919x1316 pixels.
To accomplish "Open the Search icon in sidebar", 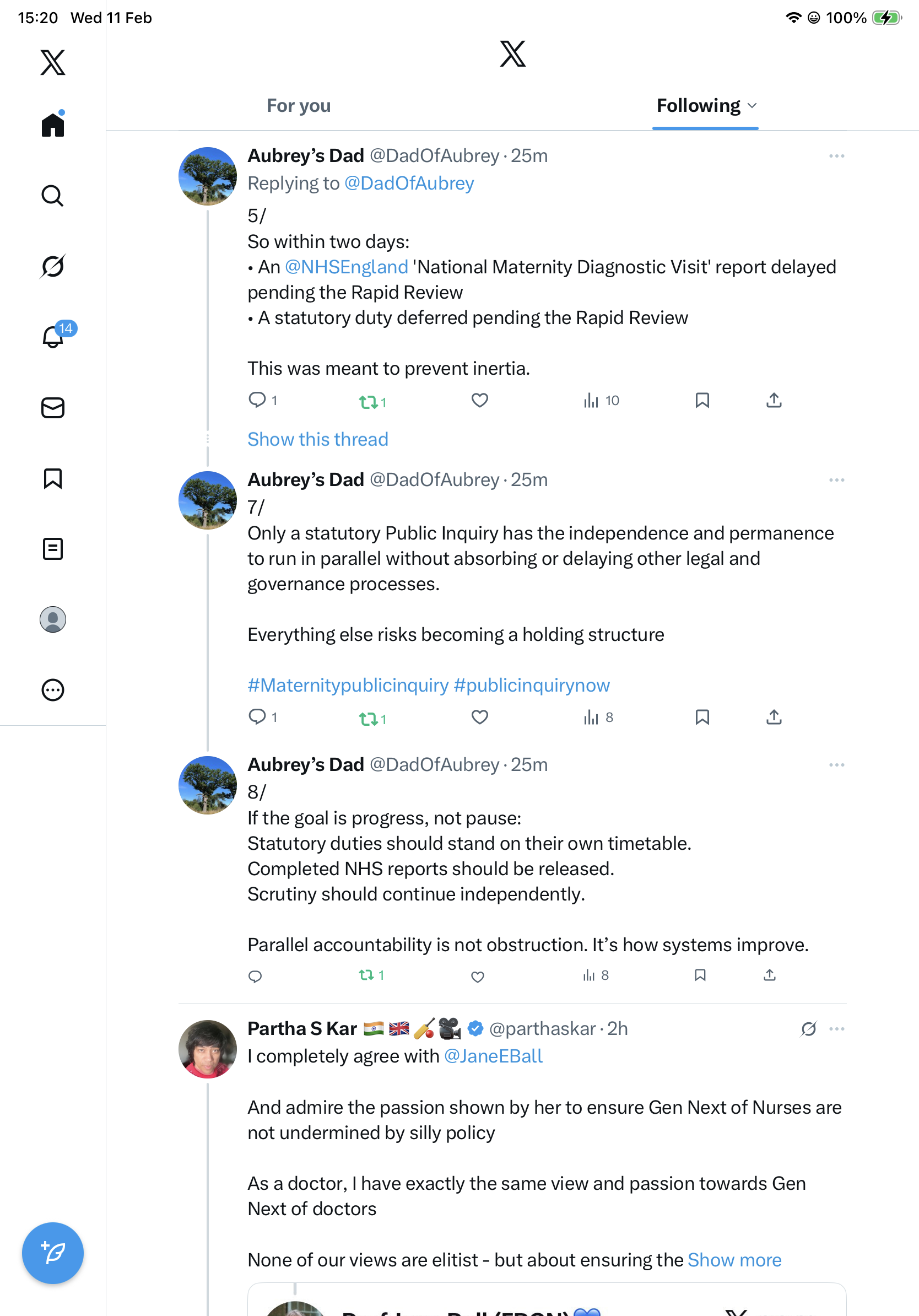I will [x=53, y=196].
